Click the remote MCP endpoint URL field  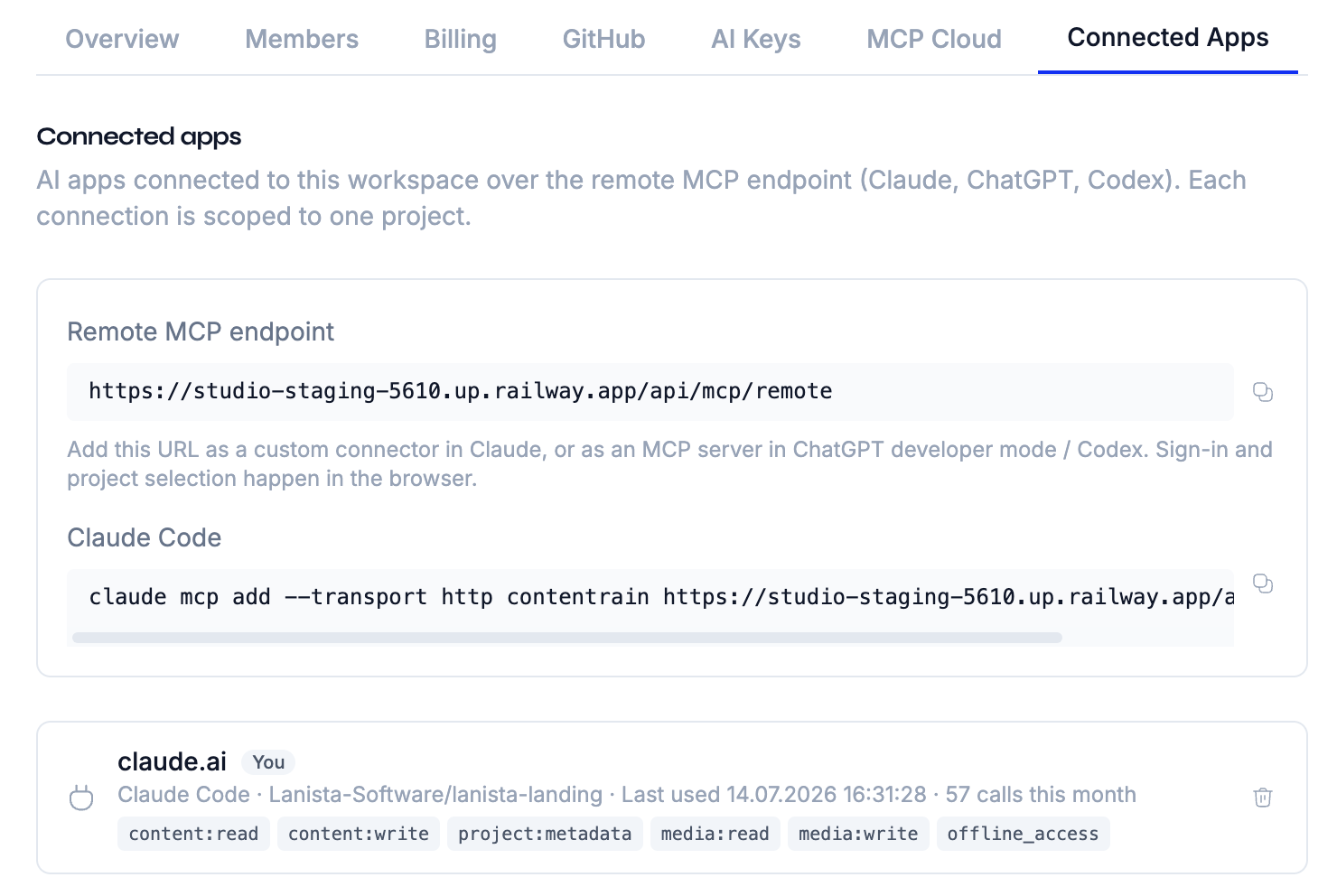[x=650, y=391]
